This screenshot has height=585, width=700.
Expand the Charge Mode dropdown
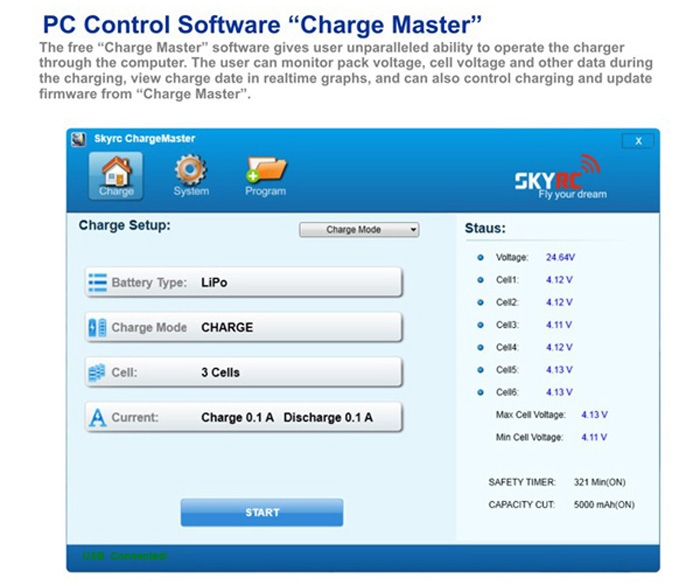(359, 230)
